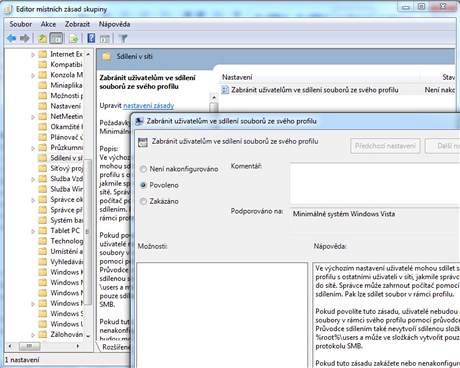This screenshot has width=460, height=368.
Task: Select the Možnosti folder in tree
Action: 60,95
